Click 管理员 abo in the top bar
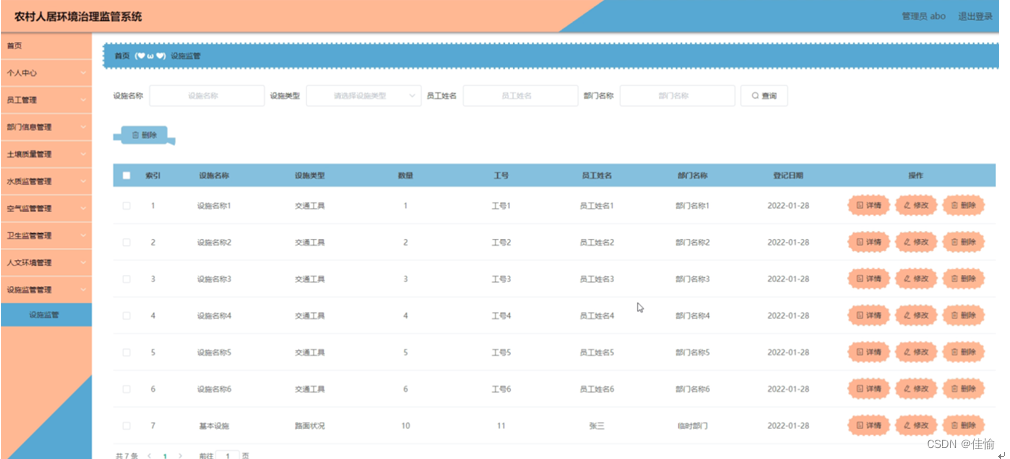Viewport: 1010px width, 459px height. [924, 17]
